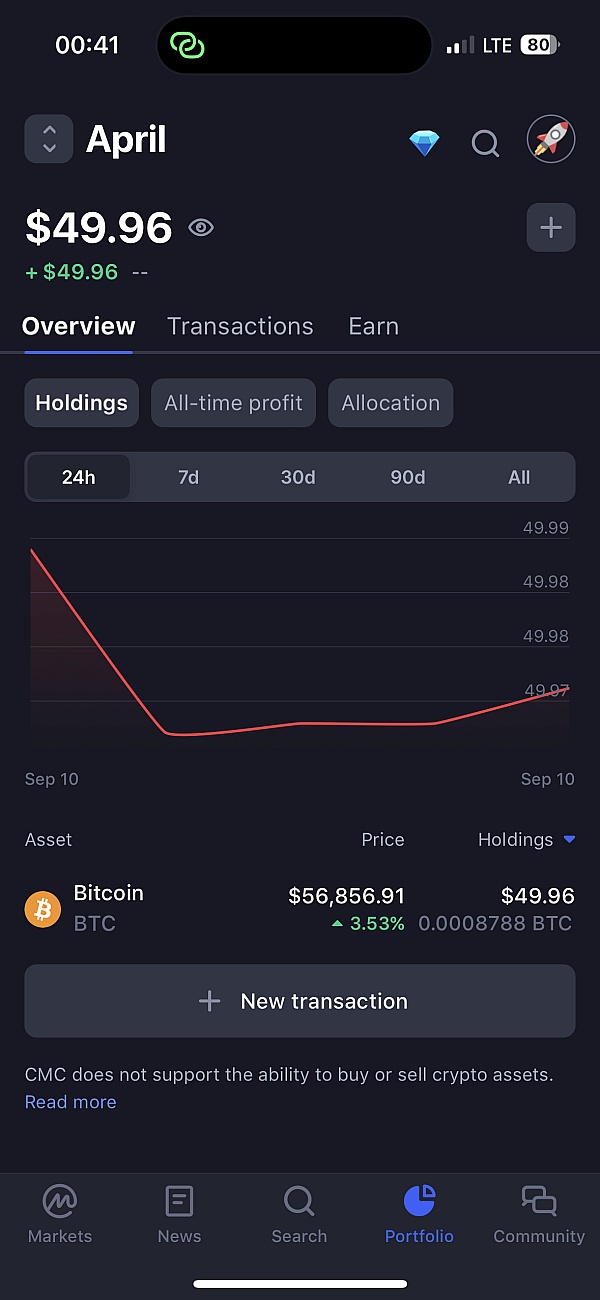Open the April portfolio switcher
Screen dimensions: 600x1300
click(49, 139)
